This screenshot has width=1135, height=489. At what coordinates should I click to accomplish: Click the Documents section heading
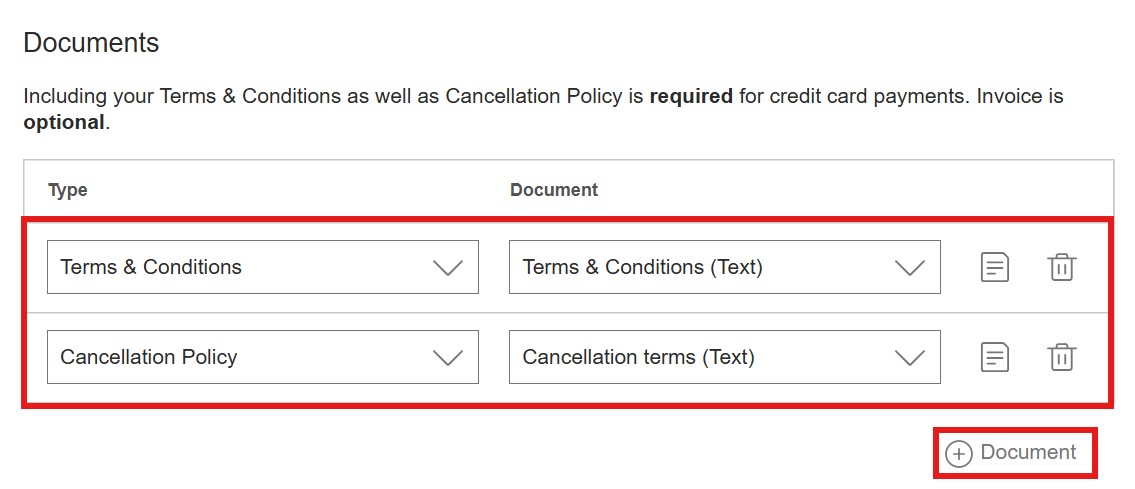(91, 43)
